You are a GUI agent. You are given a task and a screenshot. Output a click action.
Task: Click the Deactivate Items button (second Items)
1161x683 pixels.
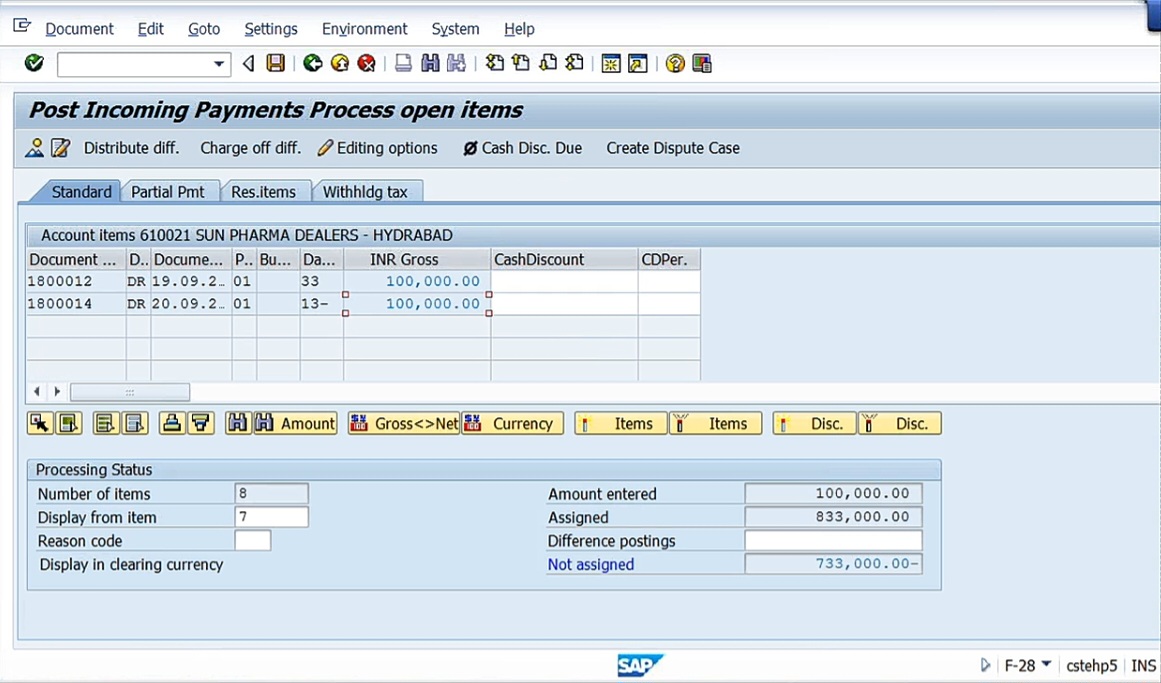716,424
